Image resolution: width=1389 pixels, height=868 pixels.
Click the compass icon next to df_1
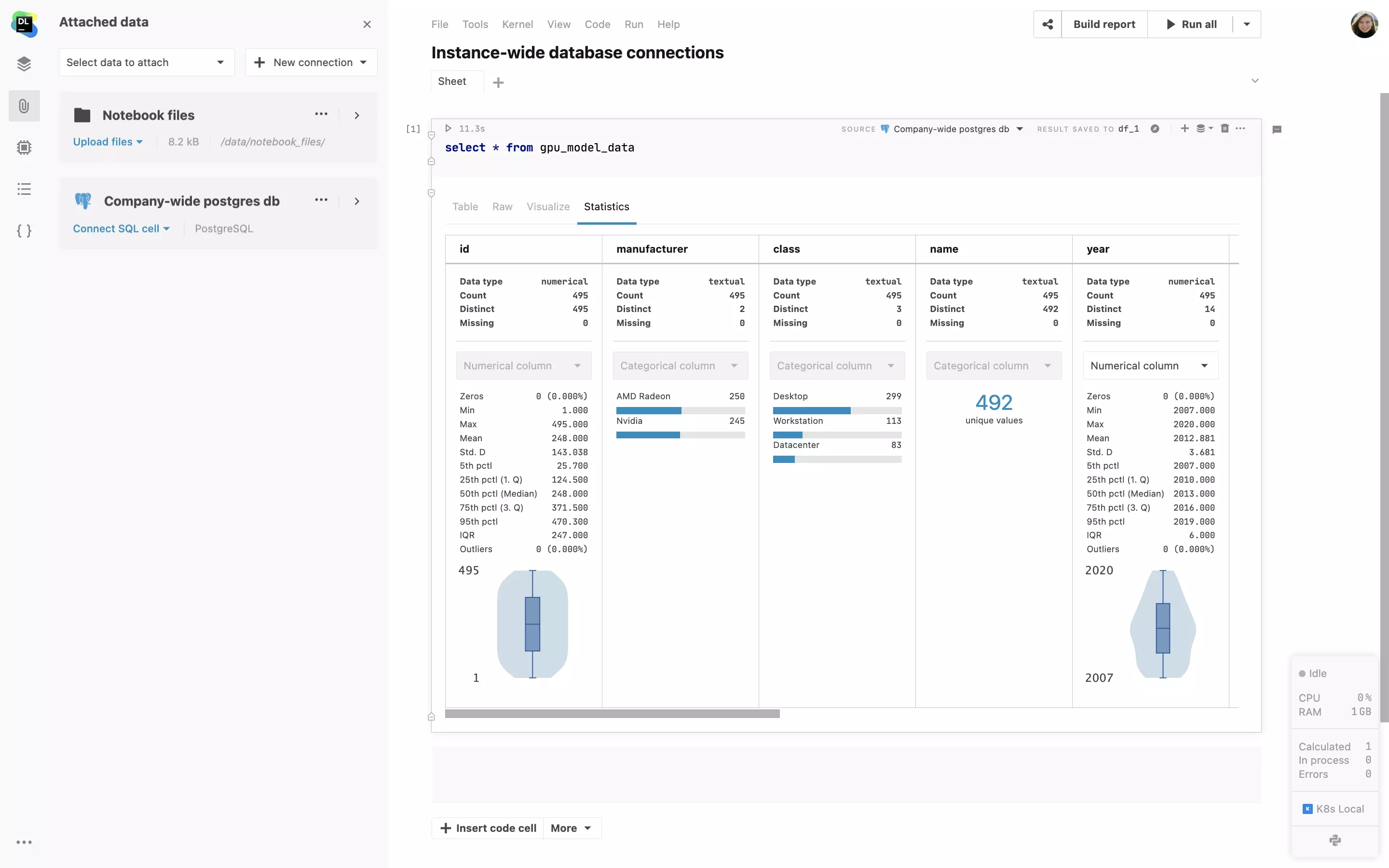point(1155,129)
